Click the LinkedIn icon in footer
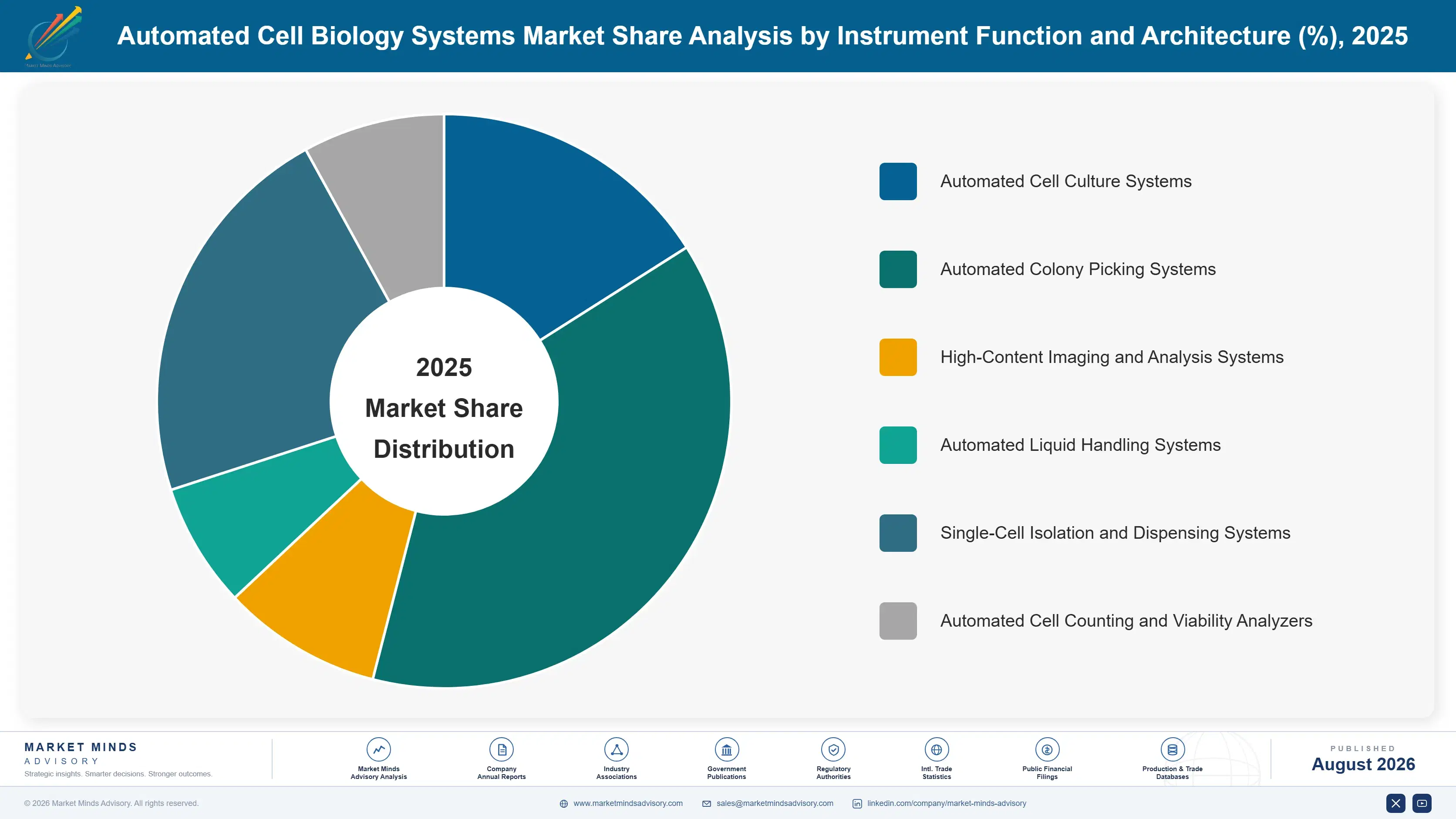Screen dimensions: 1456x819 pos(857,804)
